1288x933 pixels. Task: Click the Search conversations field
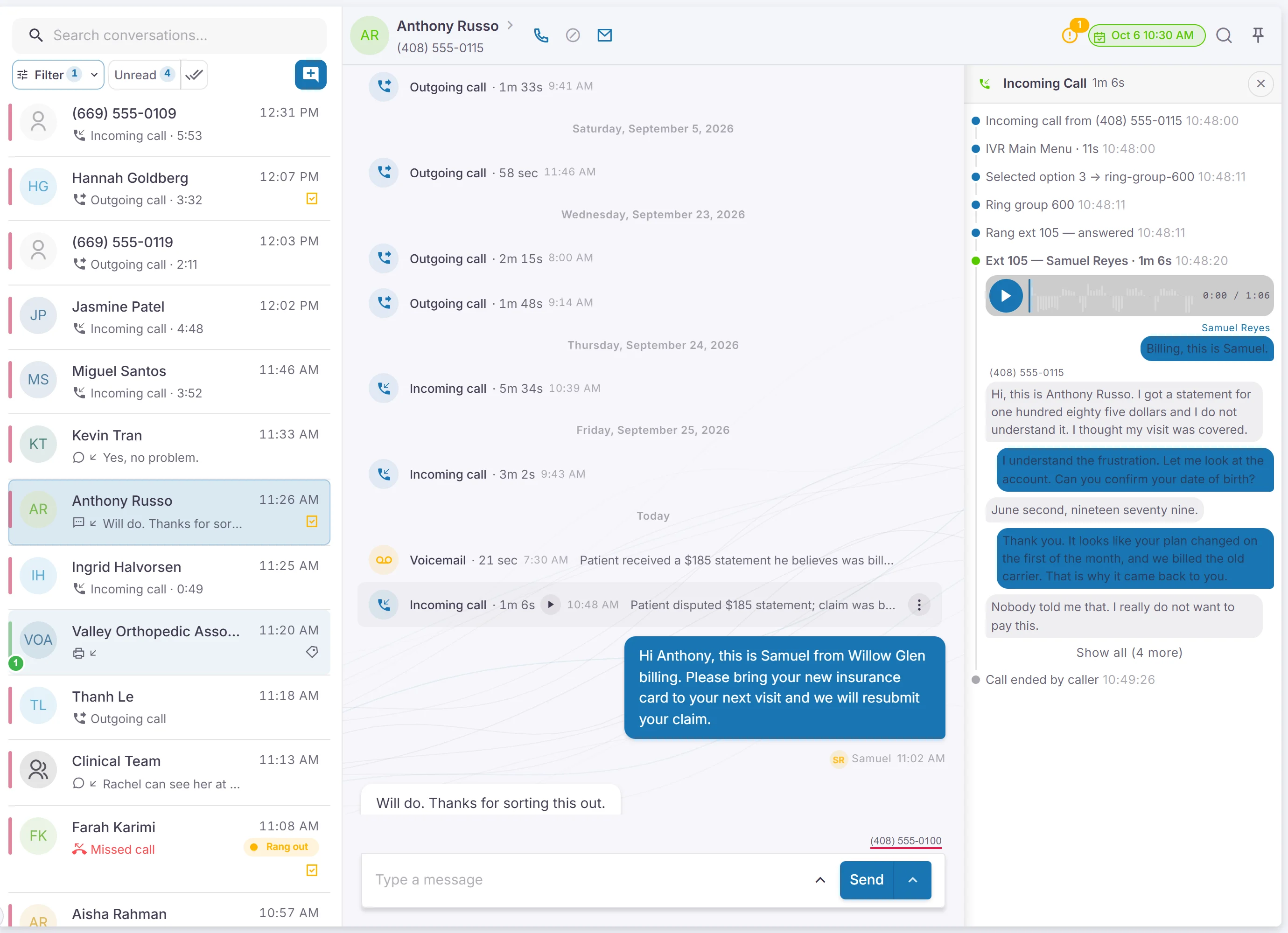pyautogui.click(x=169, y=35)
